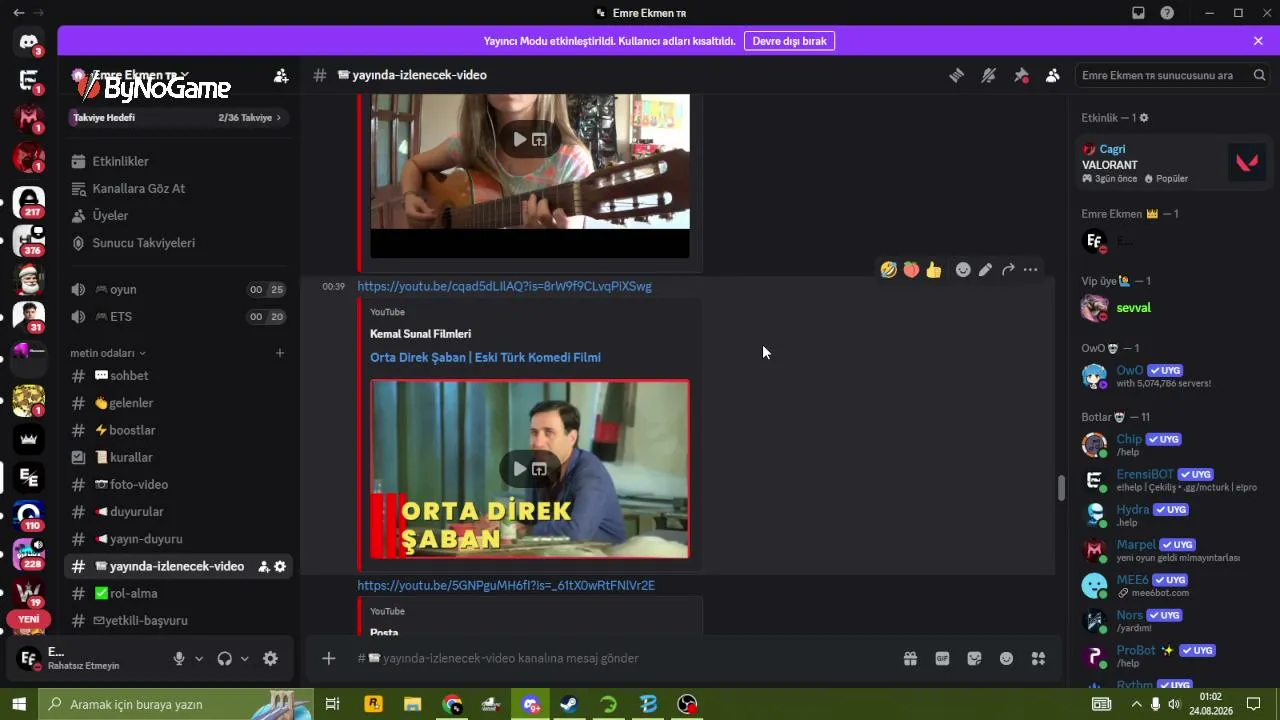Open the GIF picker
This screenshot has width=1280, height=720.
[942, 658]
